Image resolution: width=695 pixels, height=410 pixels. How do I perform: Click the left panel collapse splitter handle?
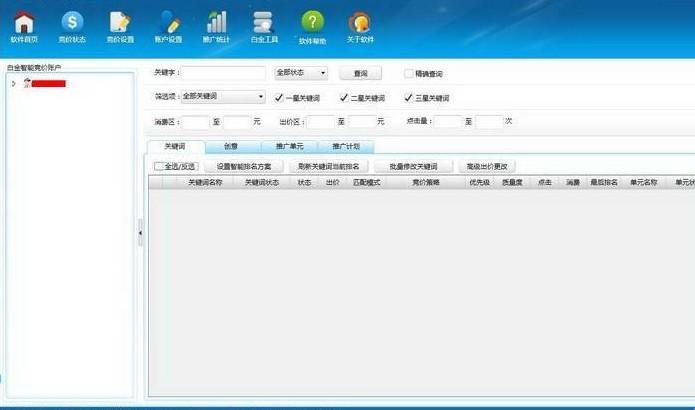point(140,232)
